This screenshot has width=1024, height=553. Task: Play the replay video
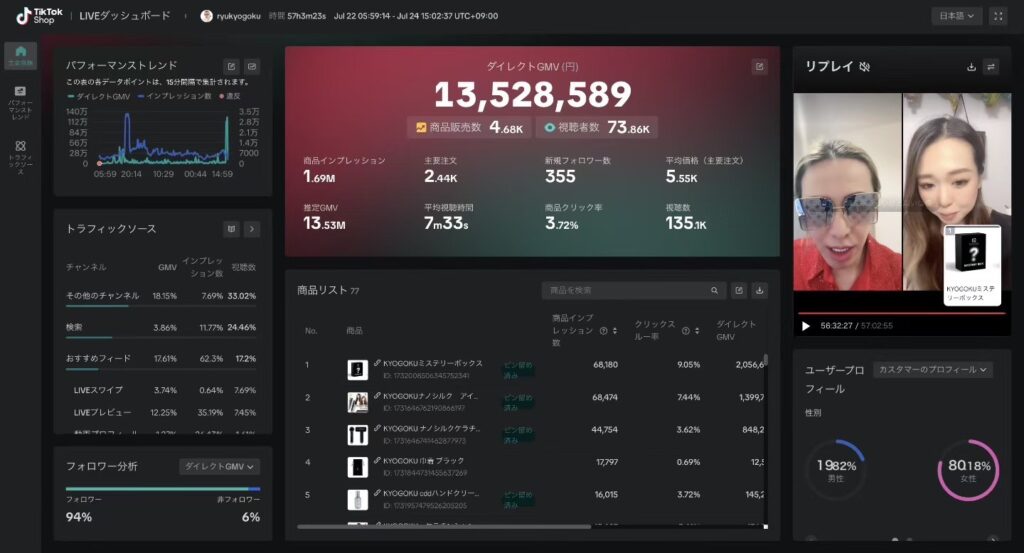[806, 326]
